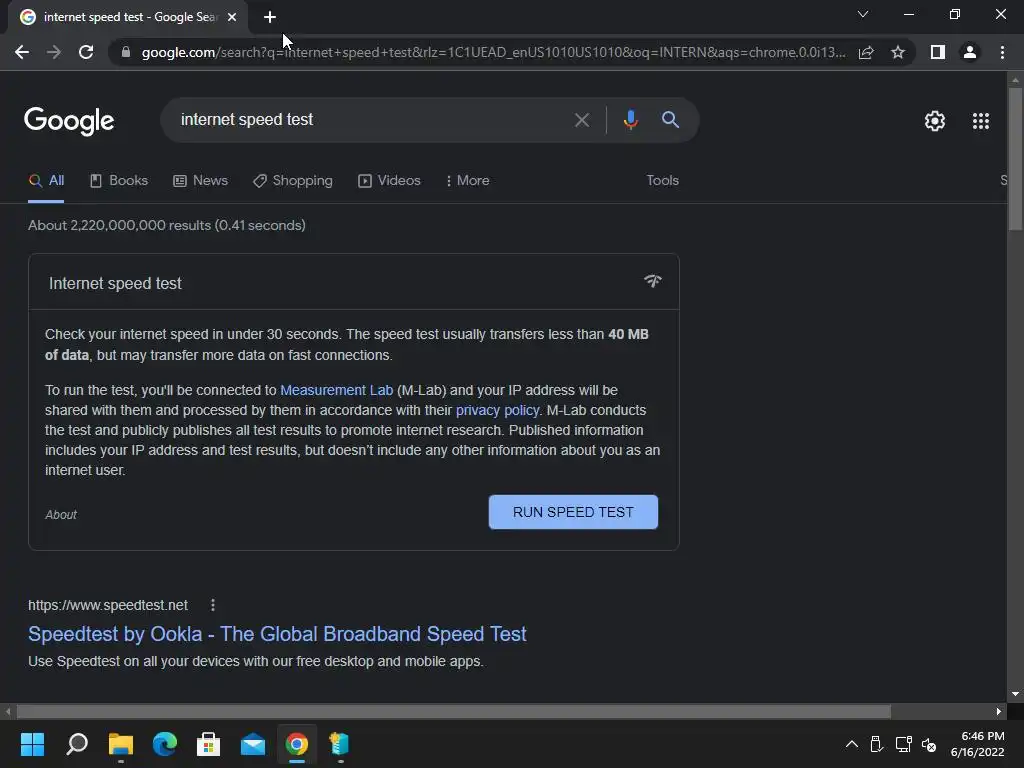Open the search Tools options

click(x=662, y=181)
